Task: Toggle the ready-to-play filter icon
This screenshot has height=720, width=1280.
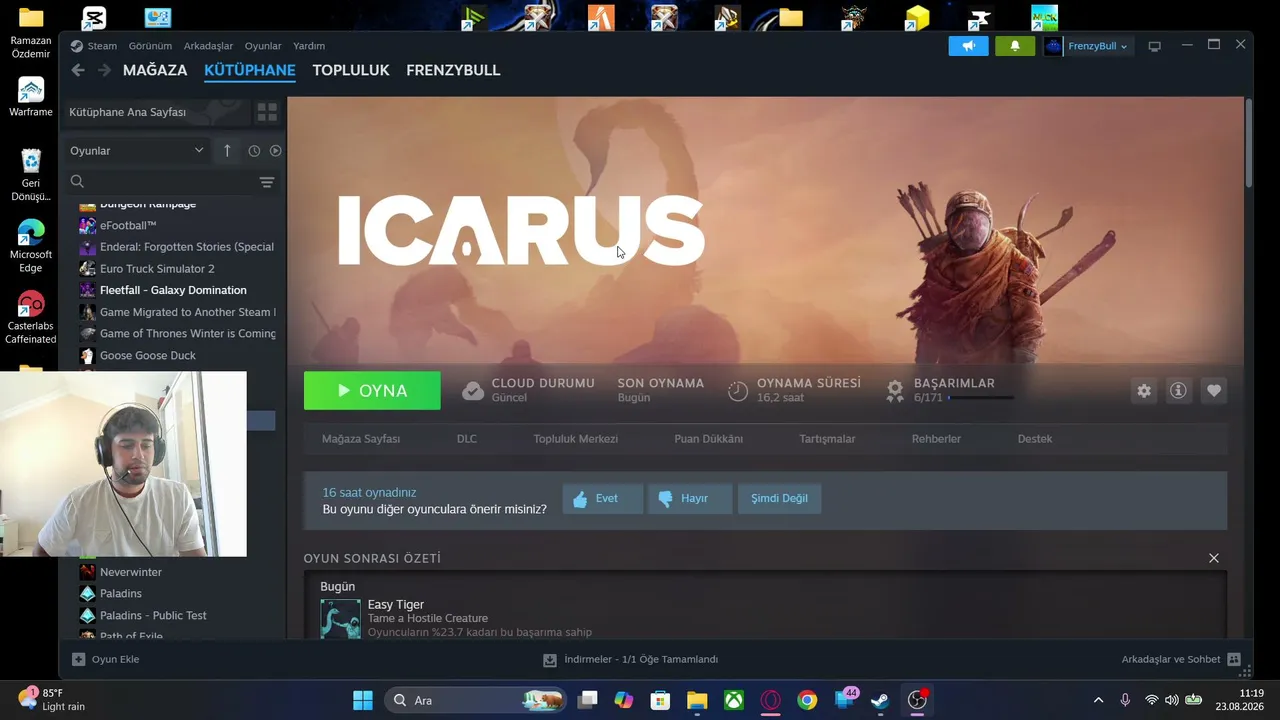Action: [276, 151]
